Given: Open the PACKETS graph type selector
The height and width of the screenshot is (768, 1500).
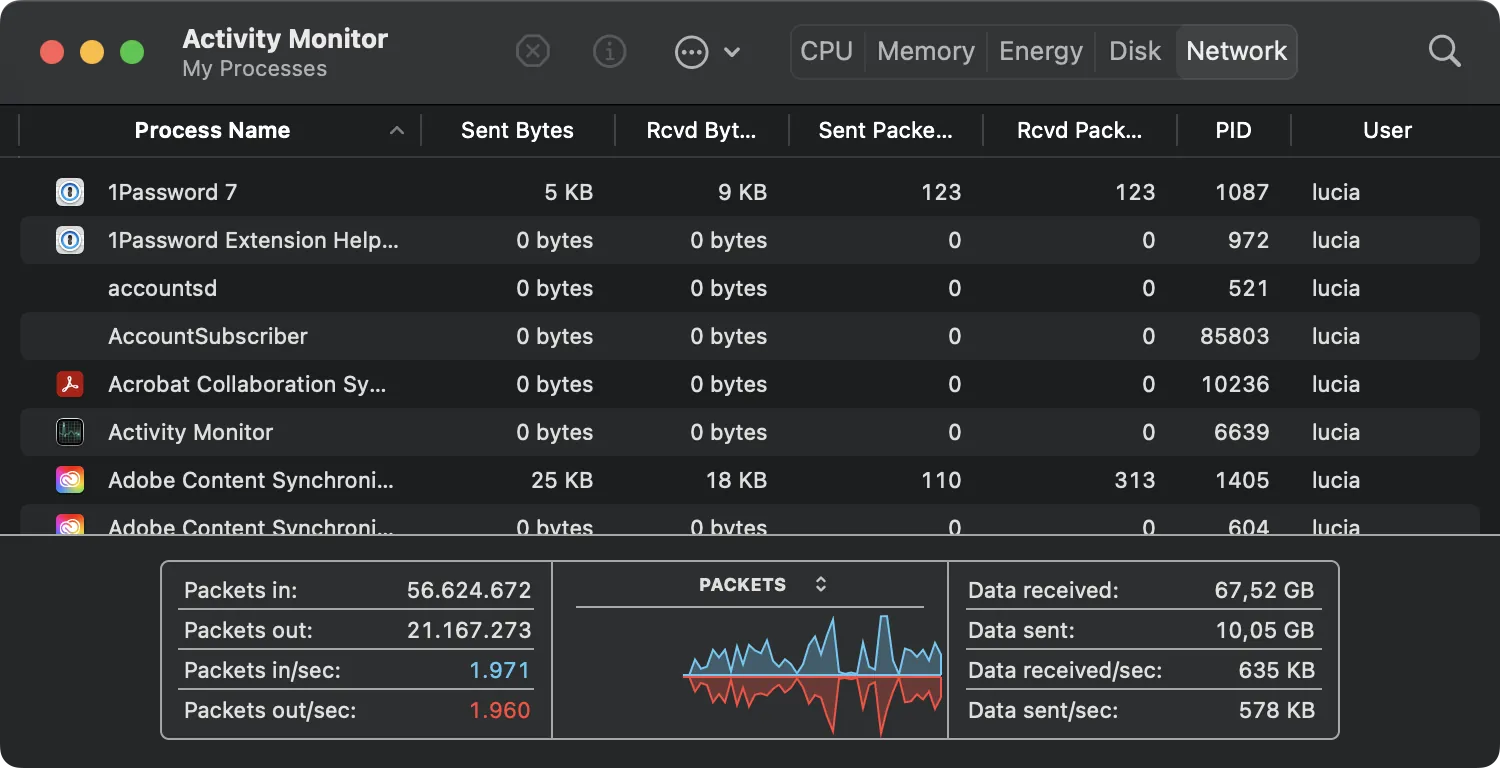Looking at the screenshot, I should (x=821, y=584).
